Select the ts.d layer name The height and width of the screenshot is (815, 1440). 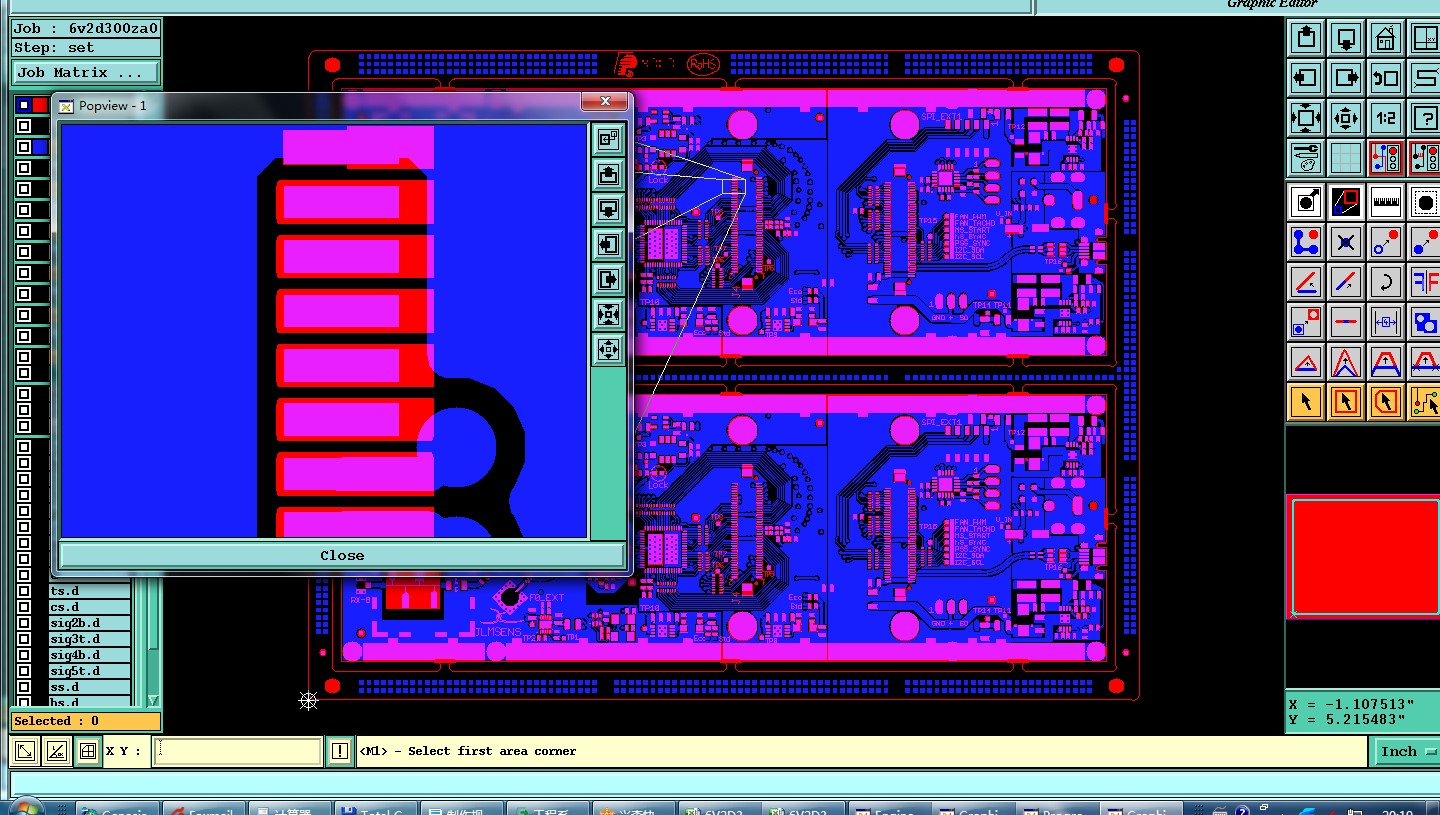[90, 591]
